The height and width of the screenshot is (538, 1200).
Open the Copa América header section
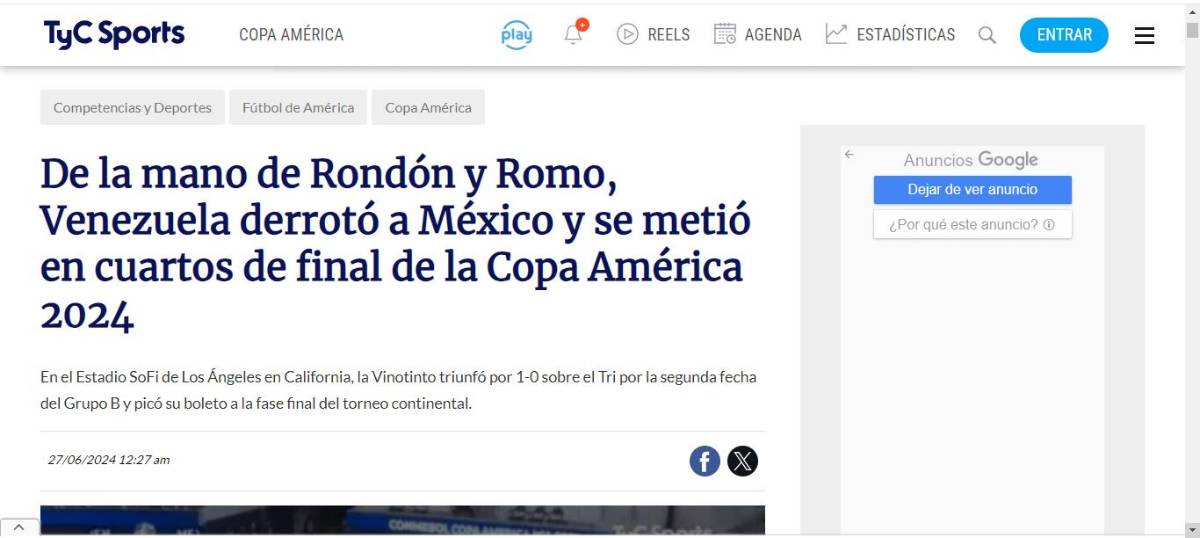coord(291,35)
